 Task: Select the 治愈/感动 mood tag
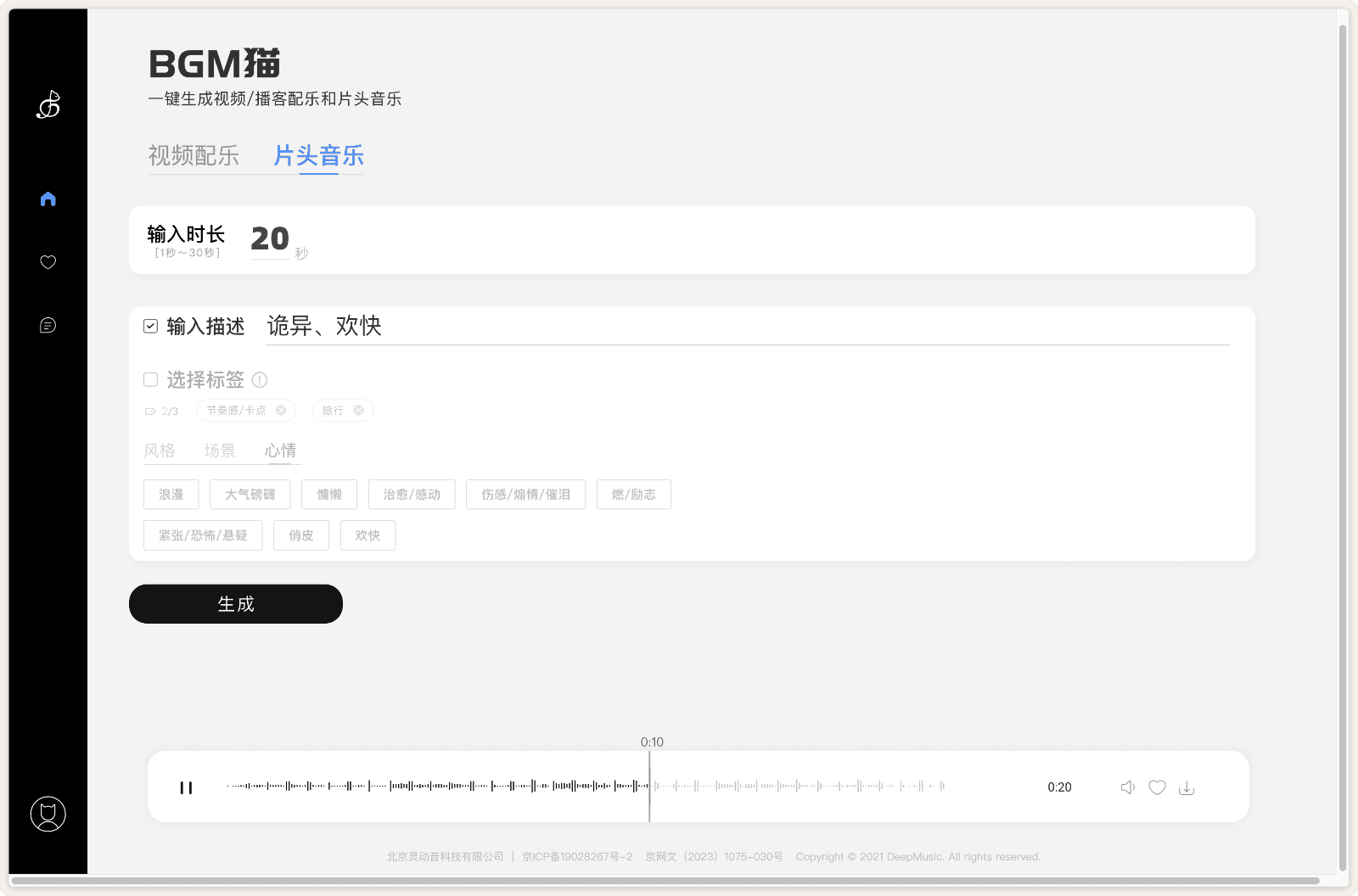412,495
